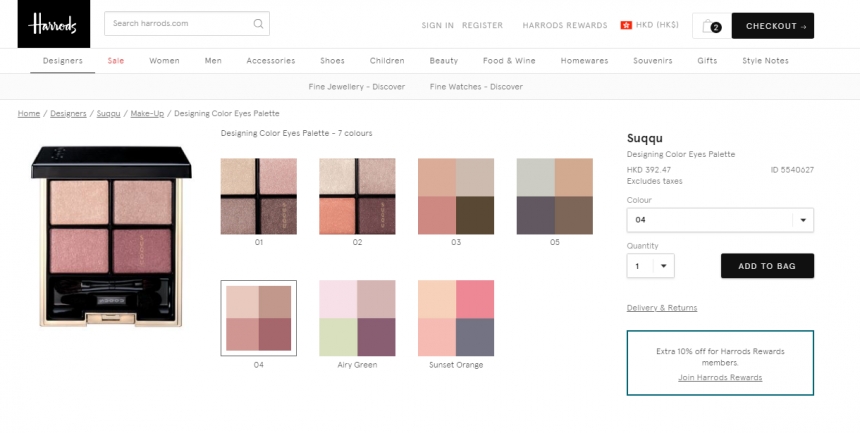Click the Suqqu brand heading
Viewport: 860px width, 433px height.
click(644, 138)
